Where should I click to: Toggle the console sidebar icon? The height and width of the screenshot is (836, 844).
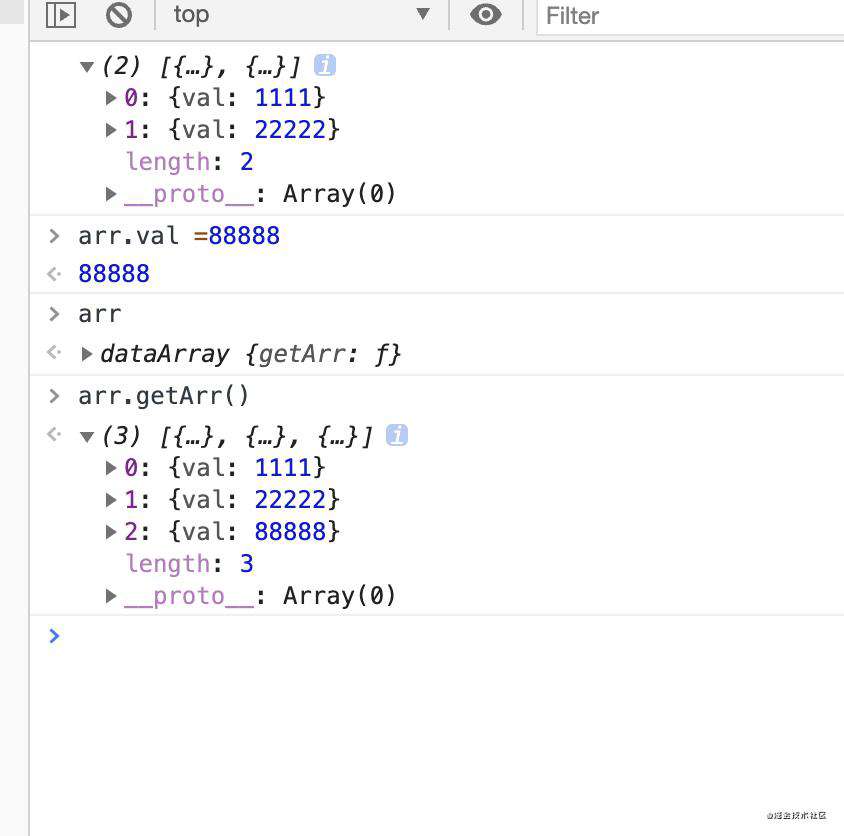coord(60,15)
